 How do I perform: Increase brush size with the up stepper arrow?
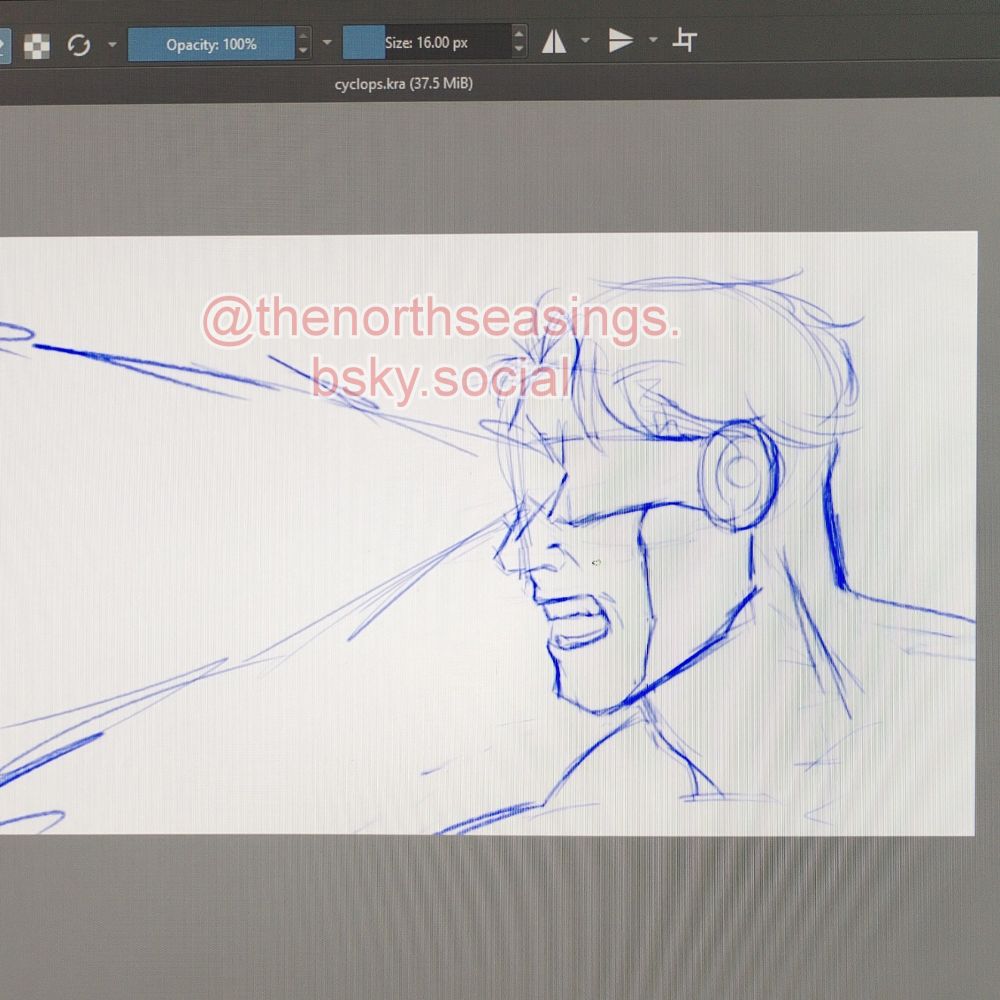pyautogui.click(x=519, y=34)
